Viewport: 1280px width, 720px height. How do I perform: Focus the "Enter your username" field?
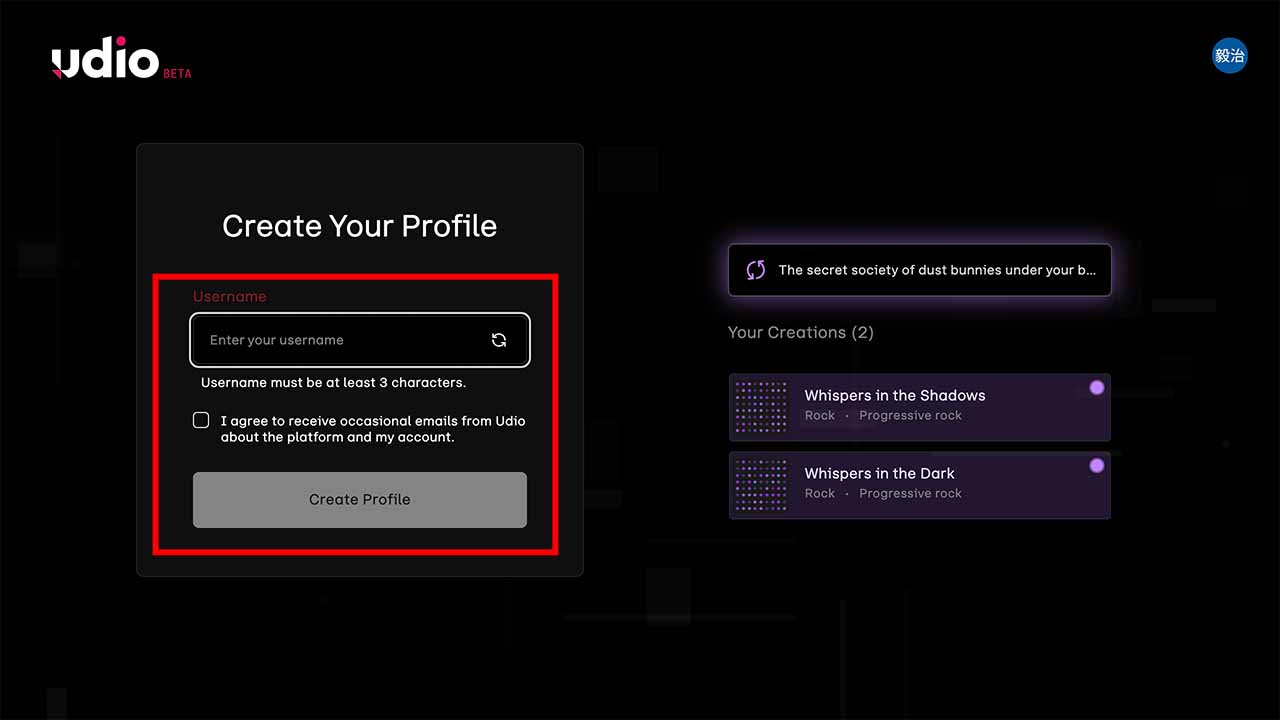[340, 340]
